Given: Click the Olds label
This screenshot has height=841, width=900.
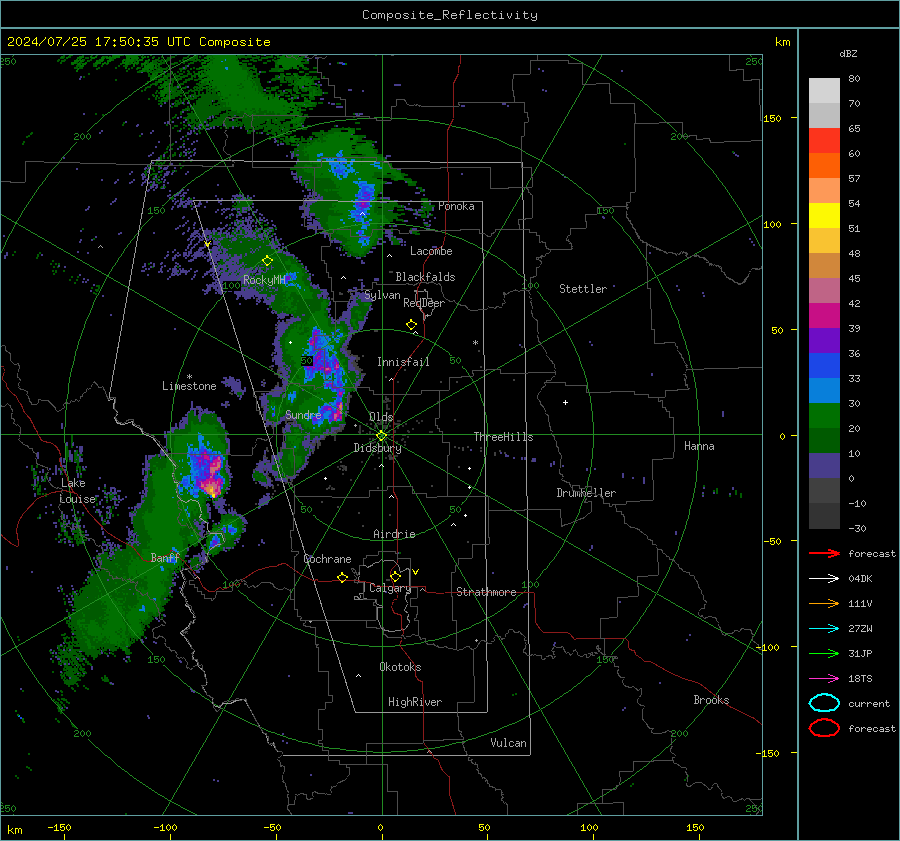Looking at the screenshot, I should 381,417.
